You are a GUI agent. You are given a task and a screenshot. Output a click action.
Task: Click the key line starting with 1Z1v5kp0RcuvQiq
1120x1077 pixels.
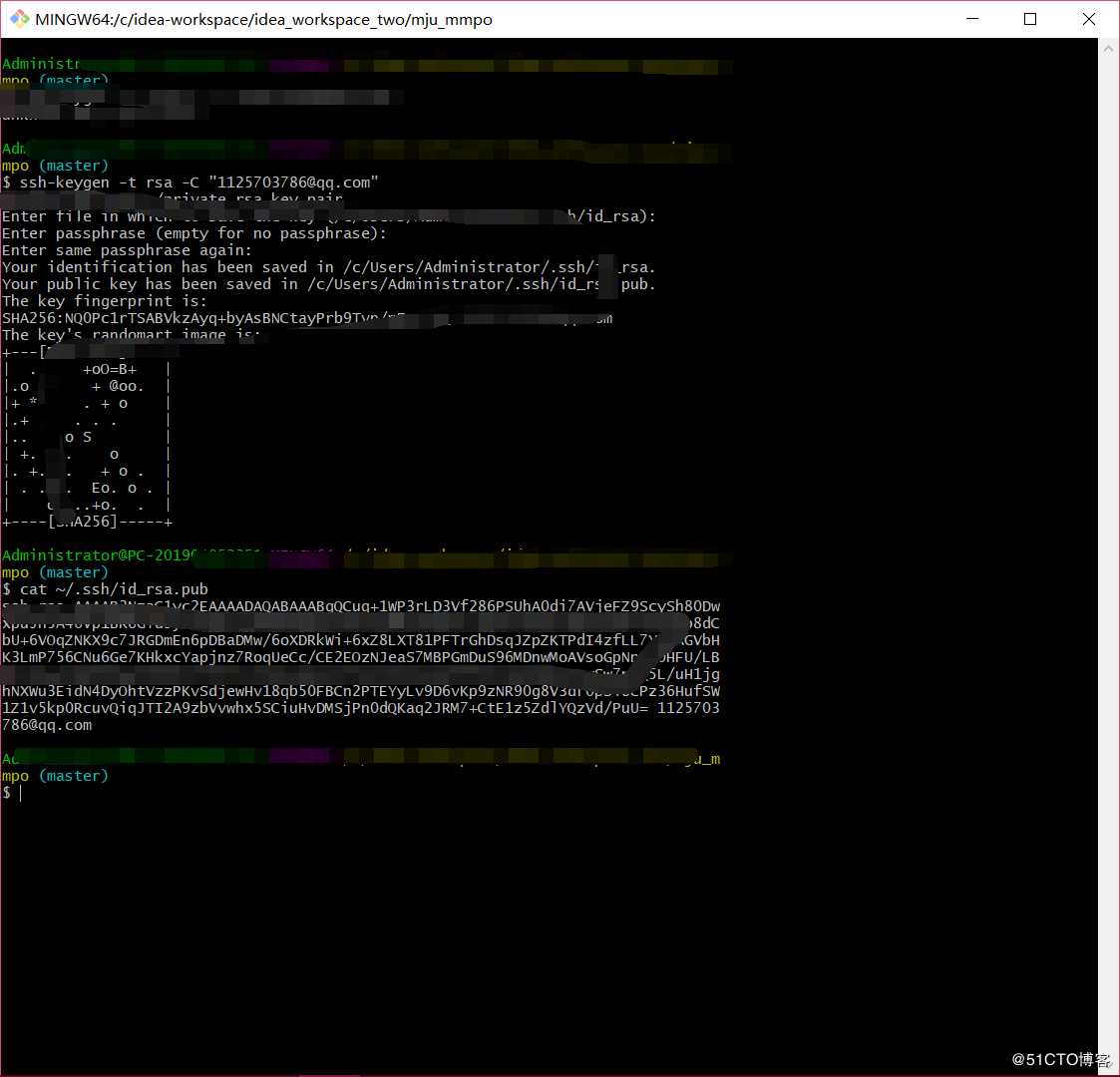[x=361, y=708]
